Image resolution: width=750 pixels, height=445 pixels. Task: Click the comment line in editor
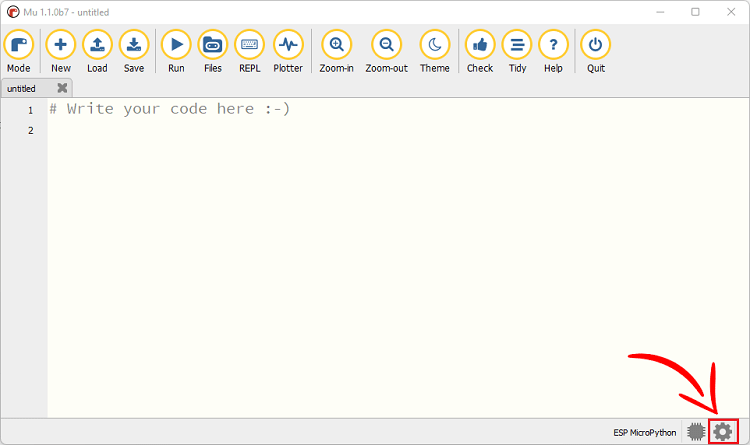(x=170, y=109)
